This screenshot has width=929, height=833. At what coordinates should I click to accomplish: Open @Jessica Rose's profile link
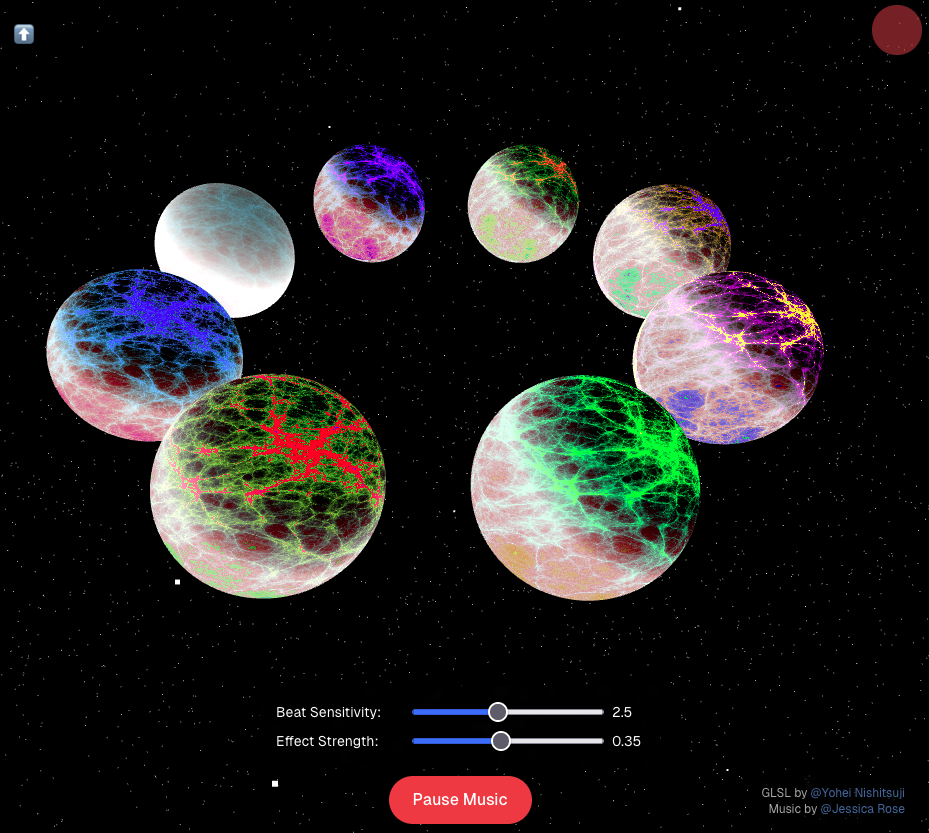[x=862, y=808]
